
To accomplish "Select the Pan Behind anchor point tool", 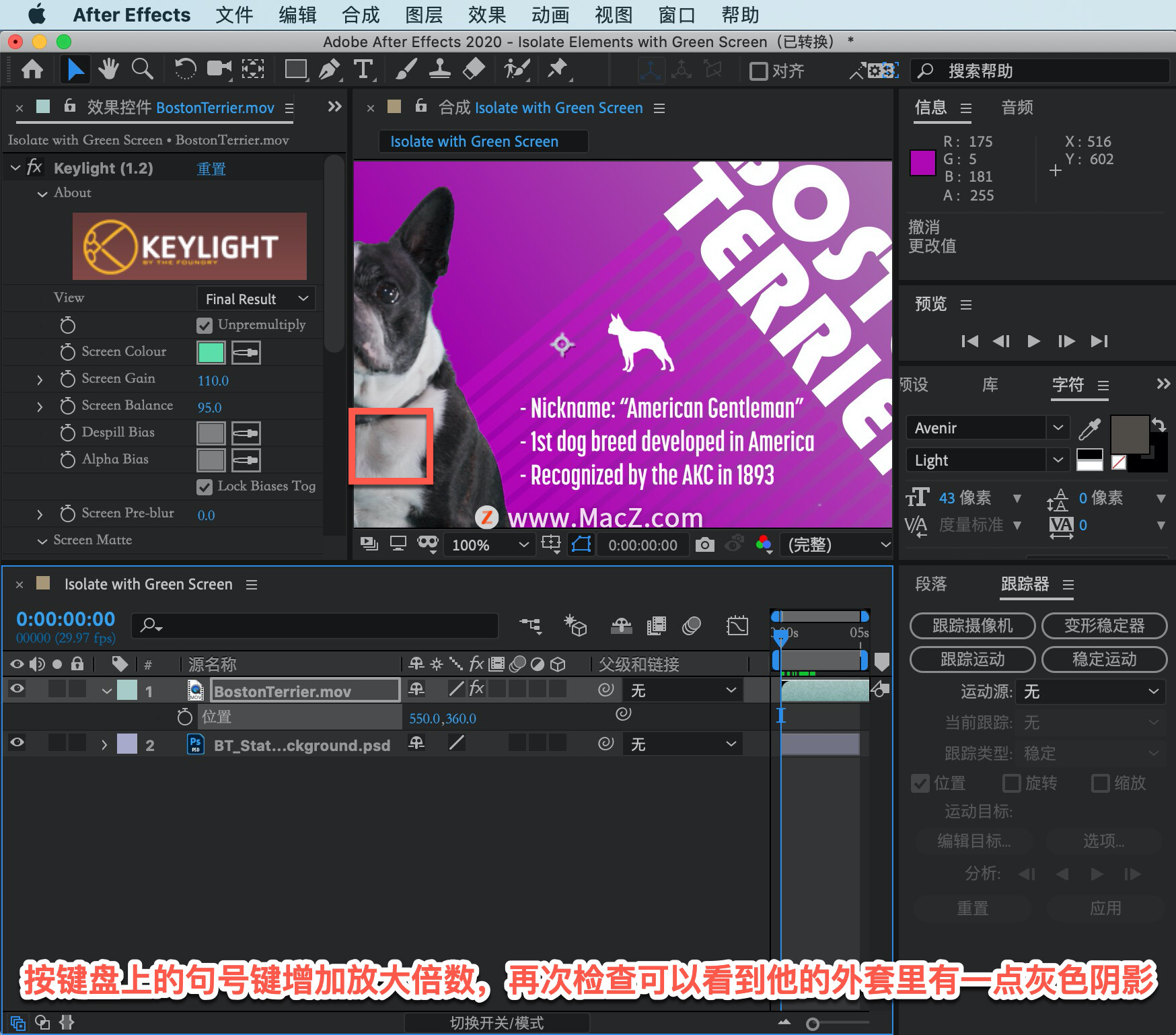I will pyautogui.click(x=253, y=69).
